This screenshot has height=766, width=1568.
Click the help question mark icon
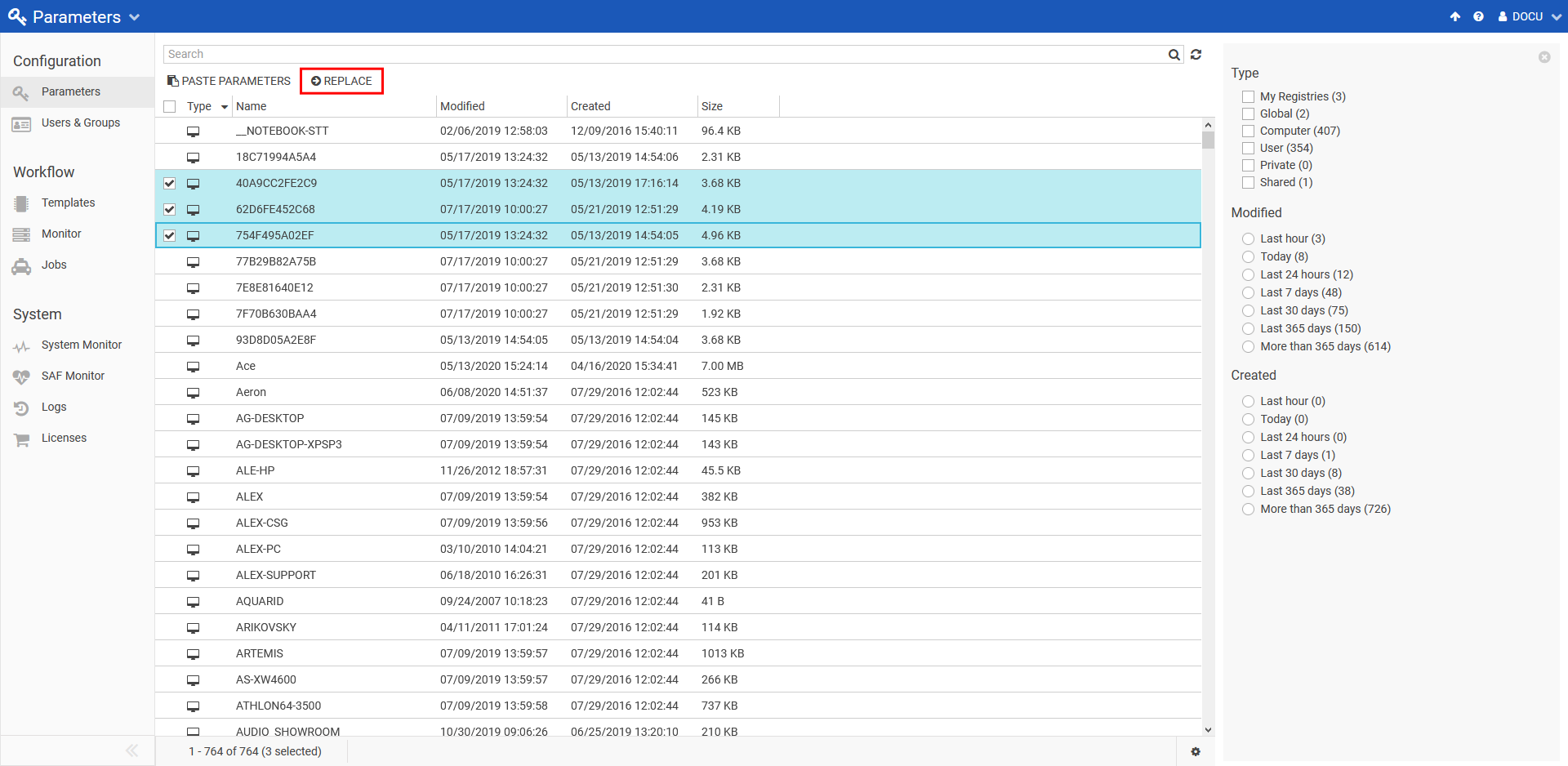(1478, 16)
